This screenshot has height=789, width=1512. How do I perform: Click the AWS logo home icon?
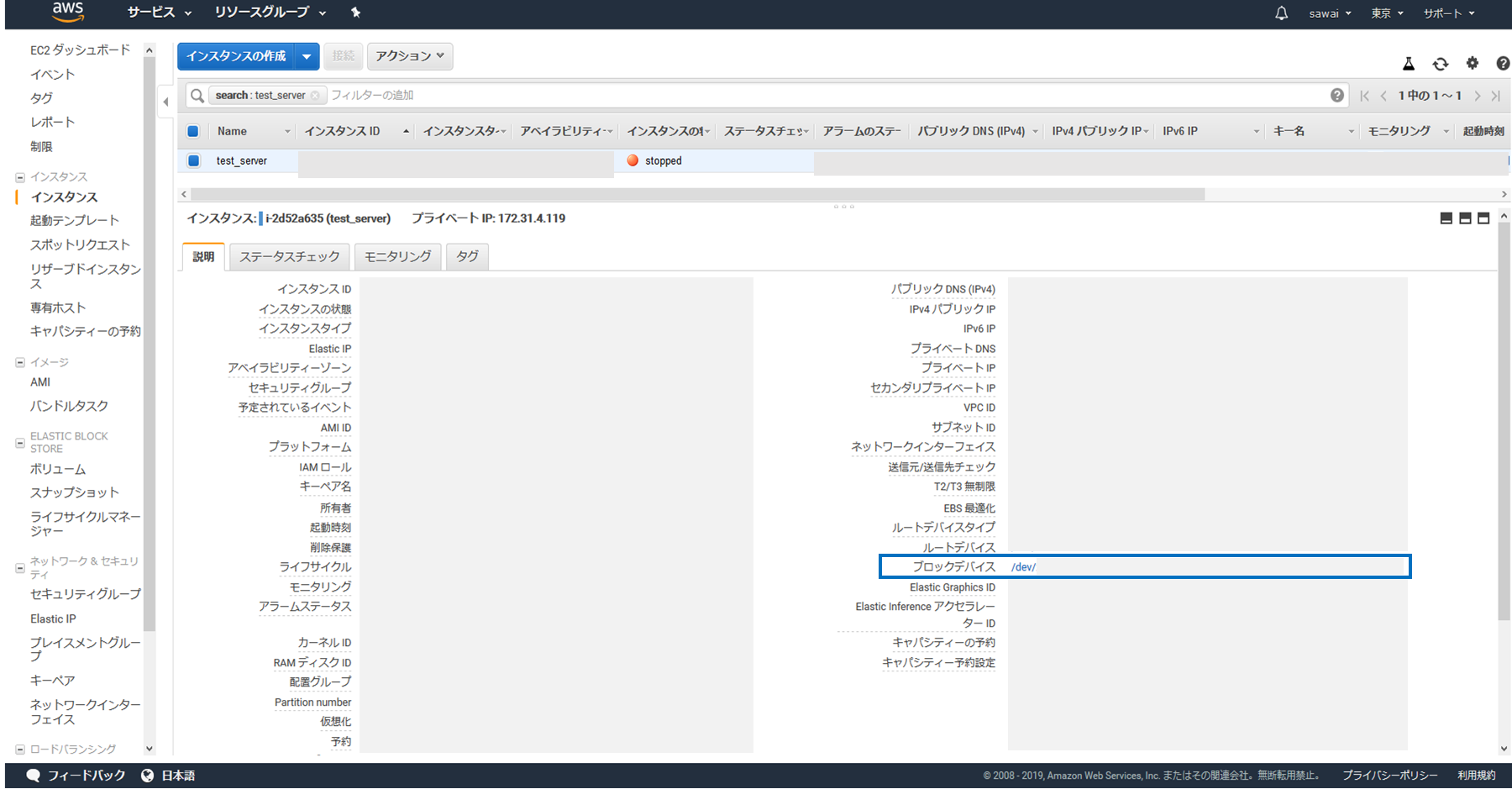click(67, 12)
